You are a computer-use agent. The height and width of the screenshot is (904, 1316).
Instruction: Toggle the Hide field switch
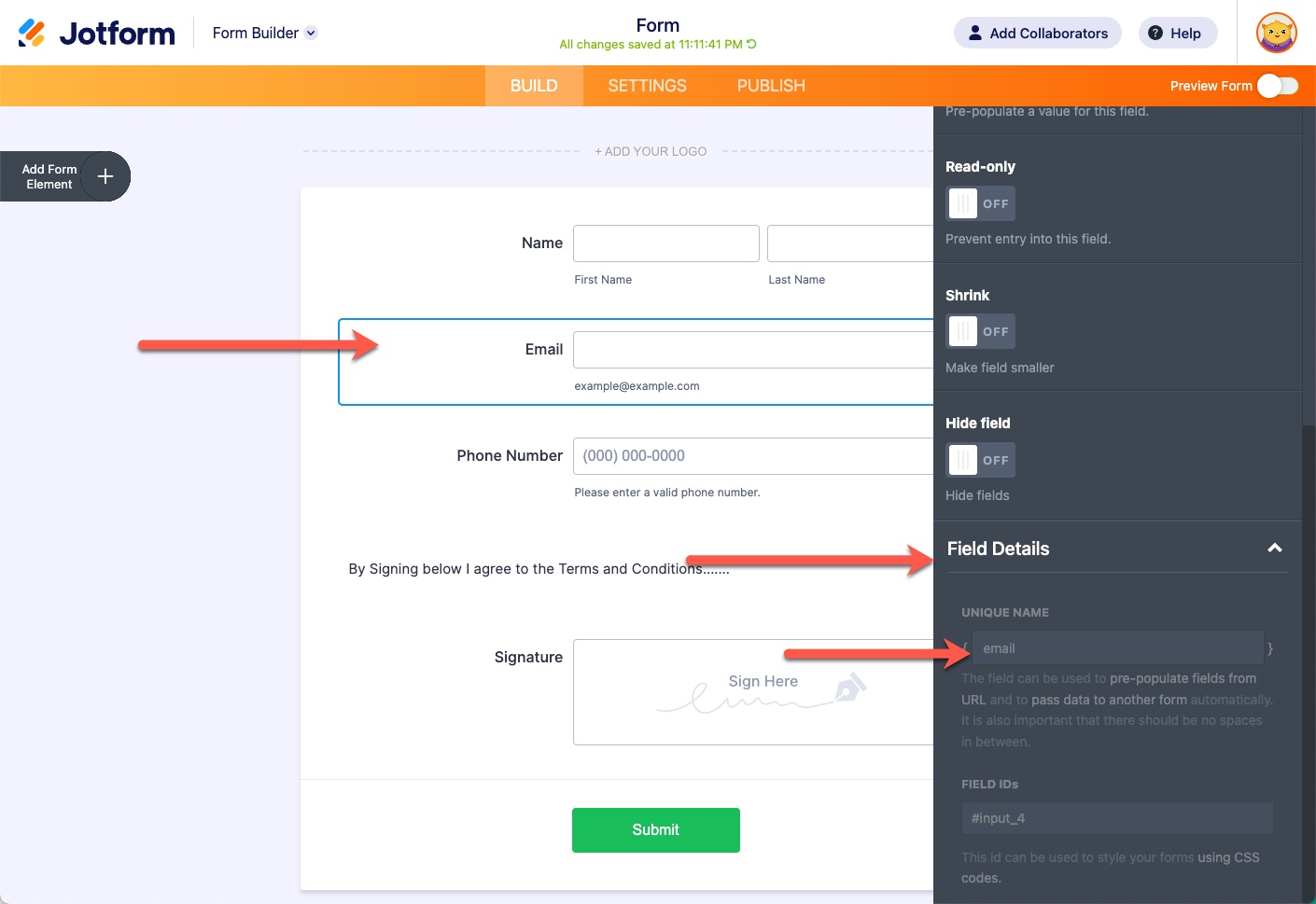tap(980, 460)
